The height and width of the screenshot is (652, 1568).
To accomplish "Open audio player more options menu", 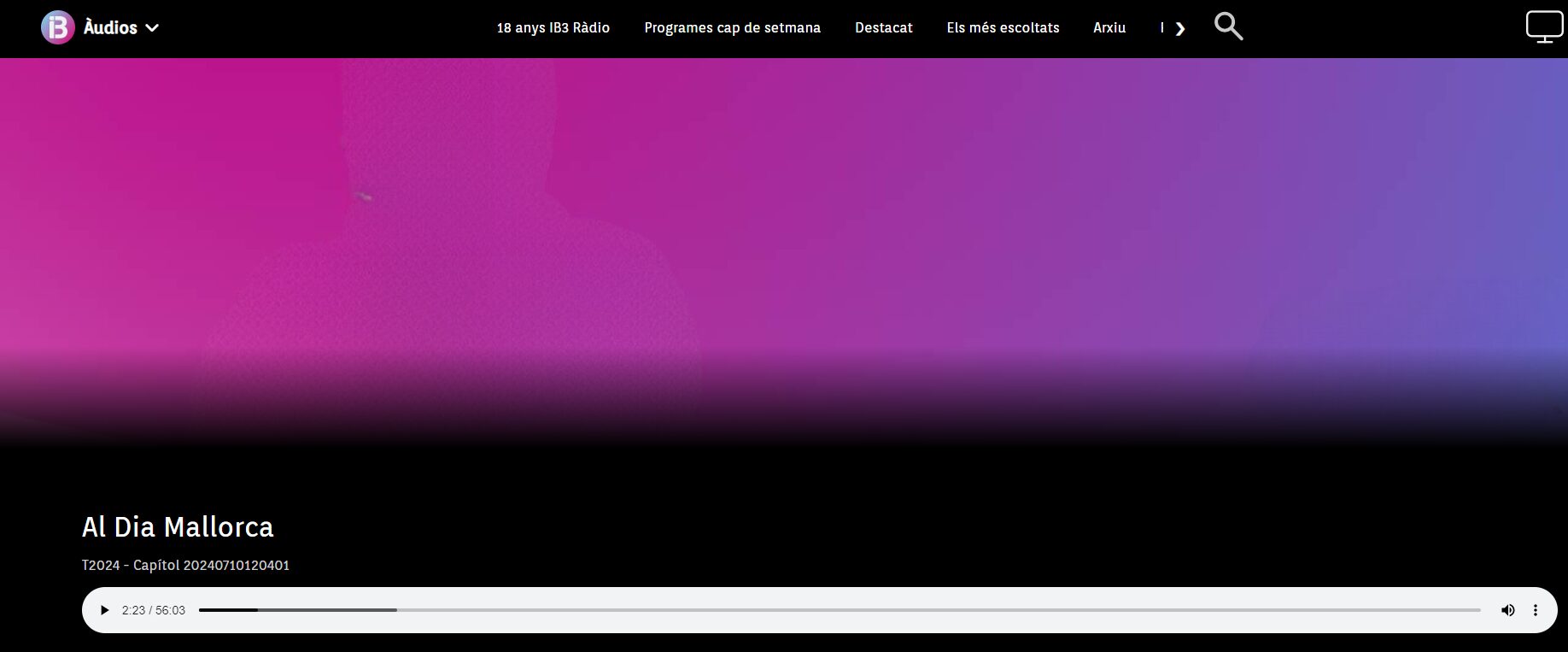I will (x=1535, y=610).
